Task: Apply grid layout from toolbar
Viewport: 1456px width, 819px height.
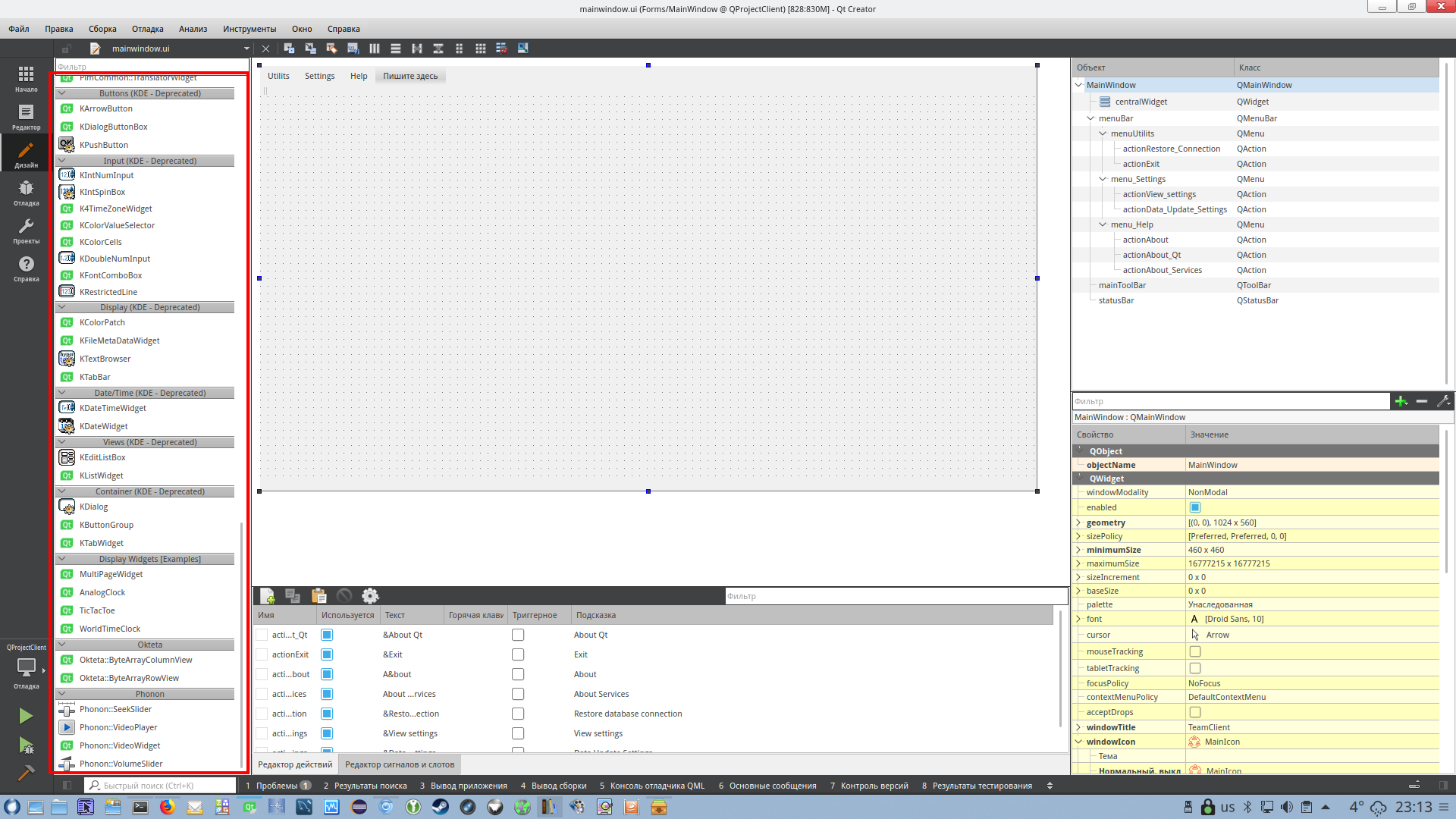Action: coord(480,49)
